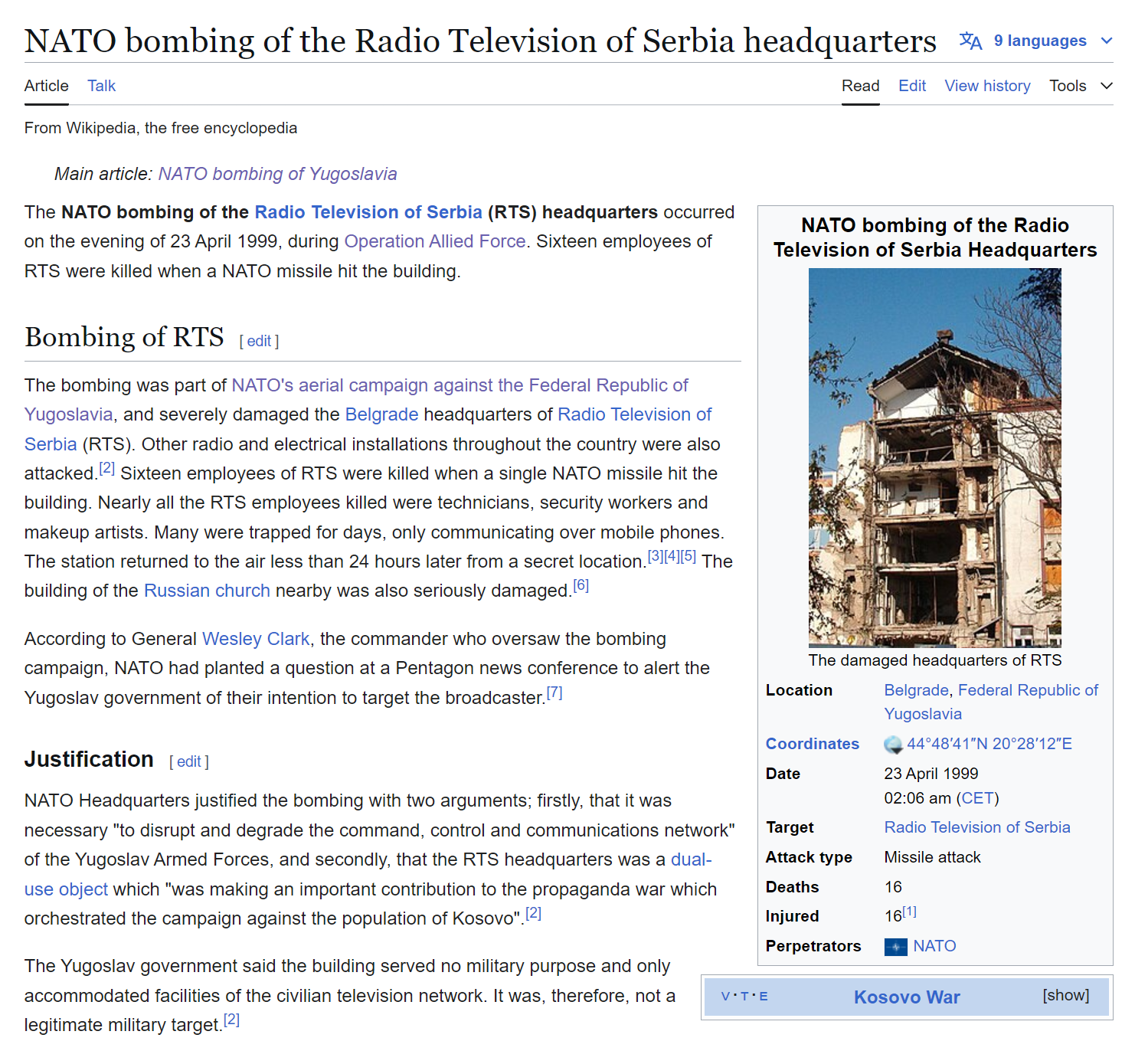
Task: Click 'From Wikipedia, the free encyclopedia' text
Action: click(161, 128)
